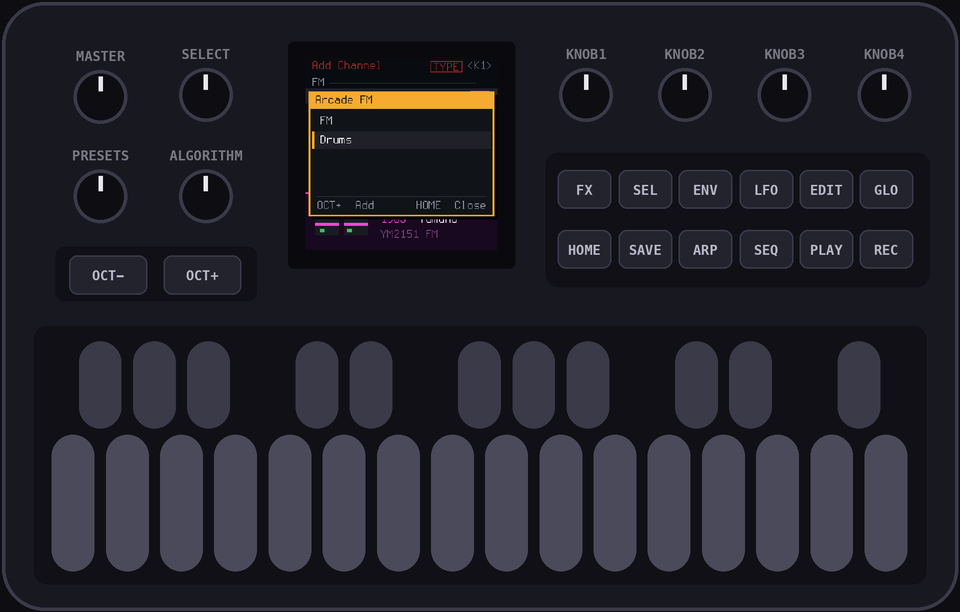This screenshot has width=960, height=612.
Task: Open the FX page button
Action: [584, 190]
